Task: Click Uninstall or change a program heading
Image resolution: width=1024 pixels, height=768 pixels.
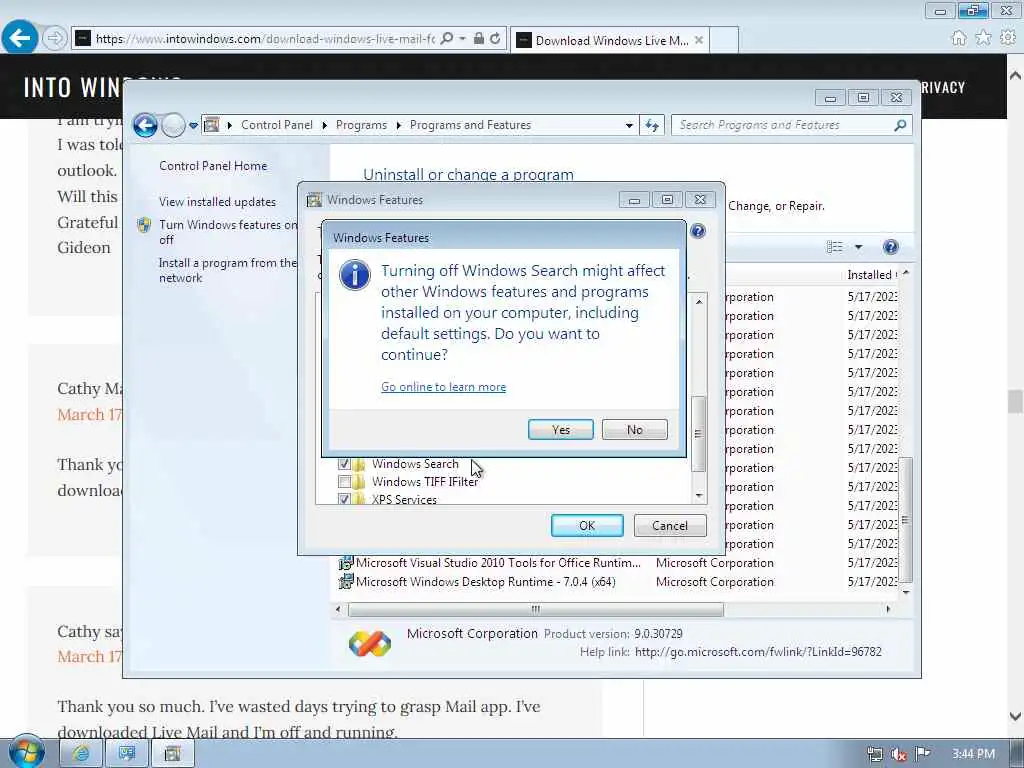Action: 468,175
